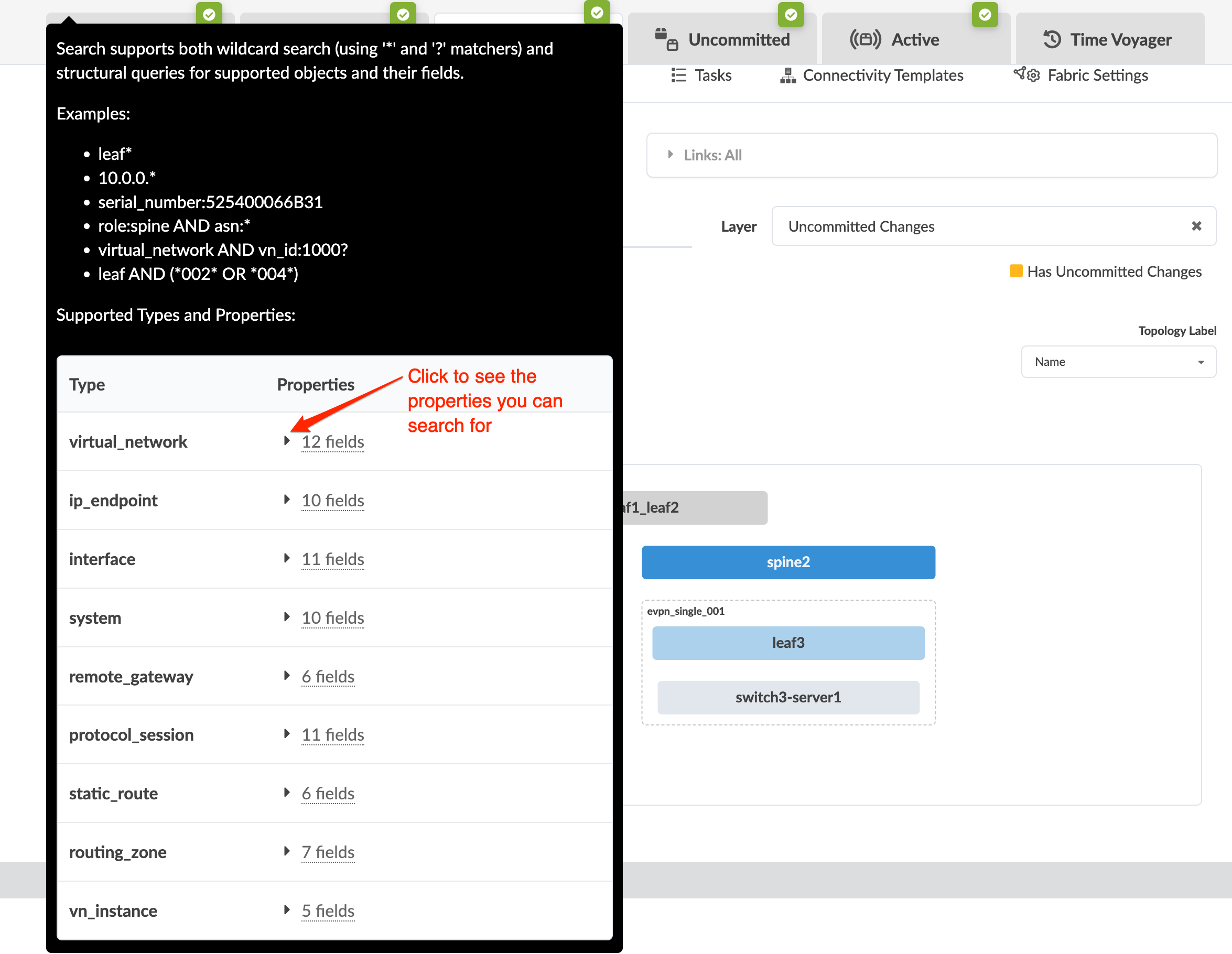Open the Topology Label Name dropdown

pos(1118,362)
